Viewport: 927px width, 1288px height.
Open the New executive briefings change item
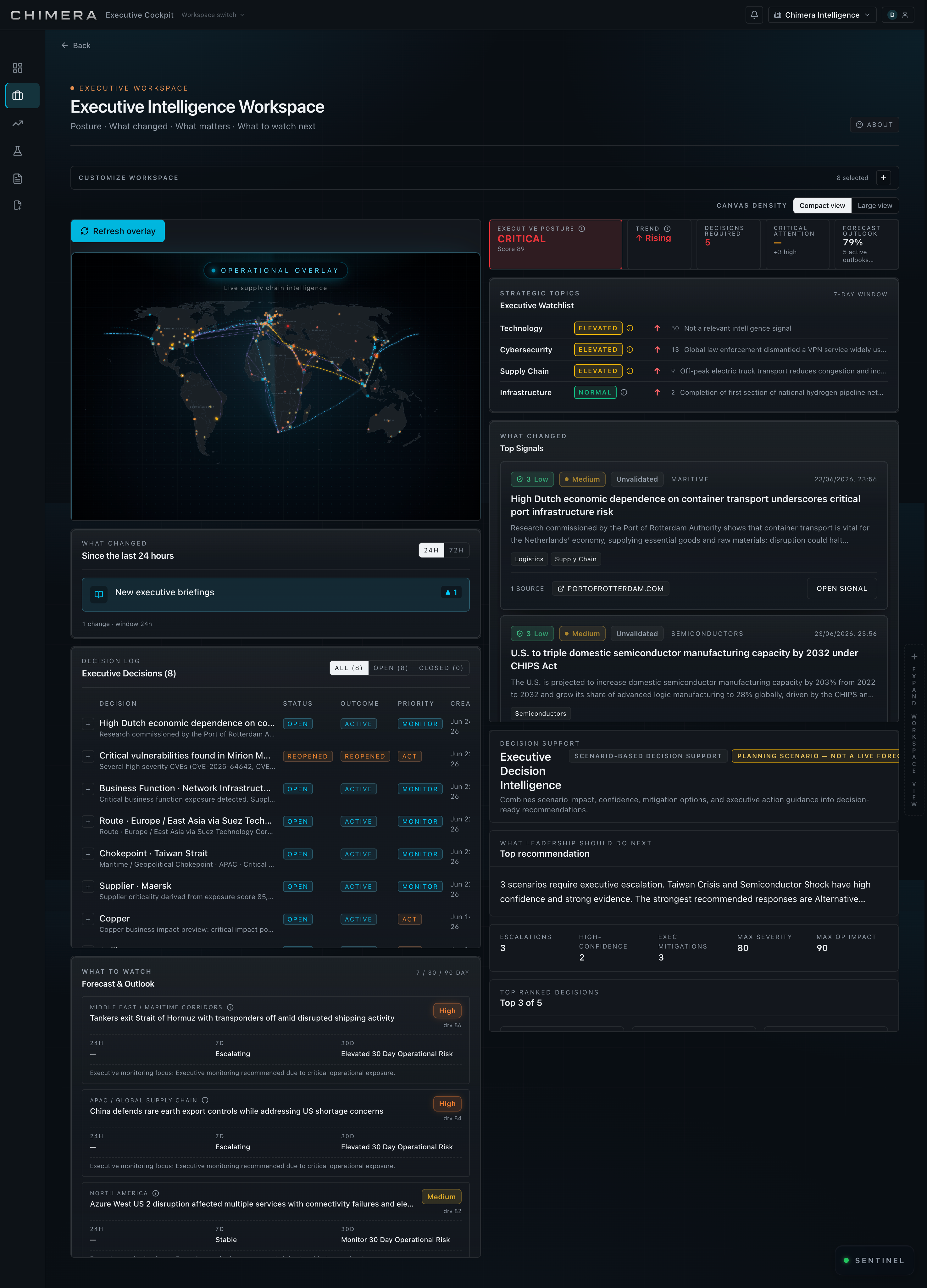(x=275, y=595)
